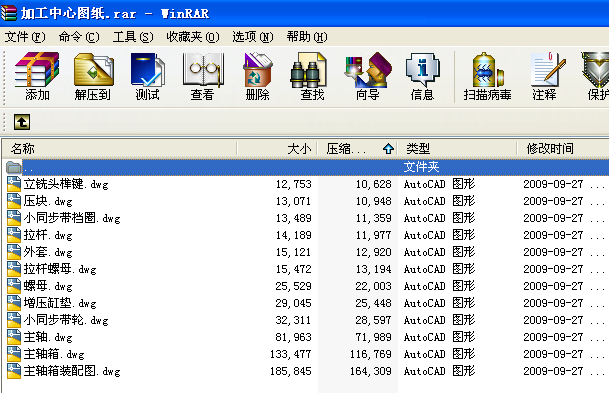Select the file name 螺母.dwg
This screenshot has width=609, height=393.
pos(48,287)
